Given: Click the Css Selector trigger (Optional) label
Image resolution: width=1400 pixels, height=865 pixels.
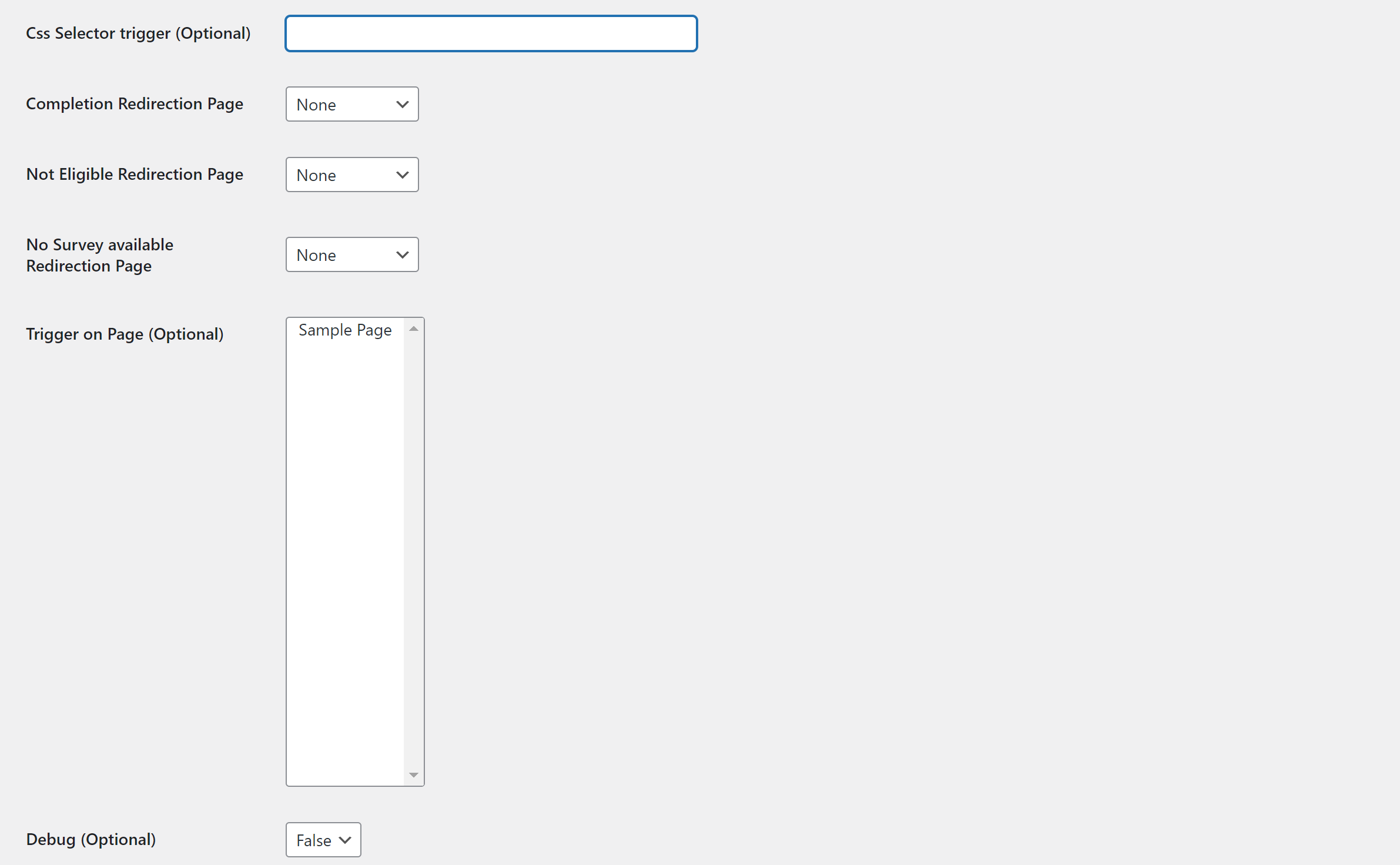Looking at the screenshot, I should click(138, 33).
